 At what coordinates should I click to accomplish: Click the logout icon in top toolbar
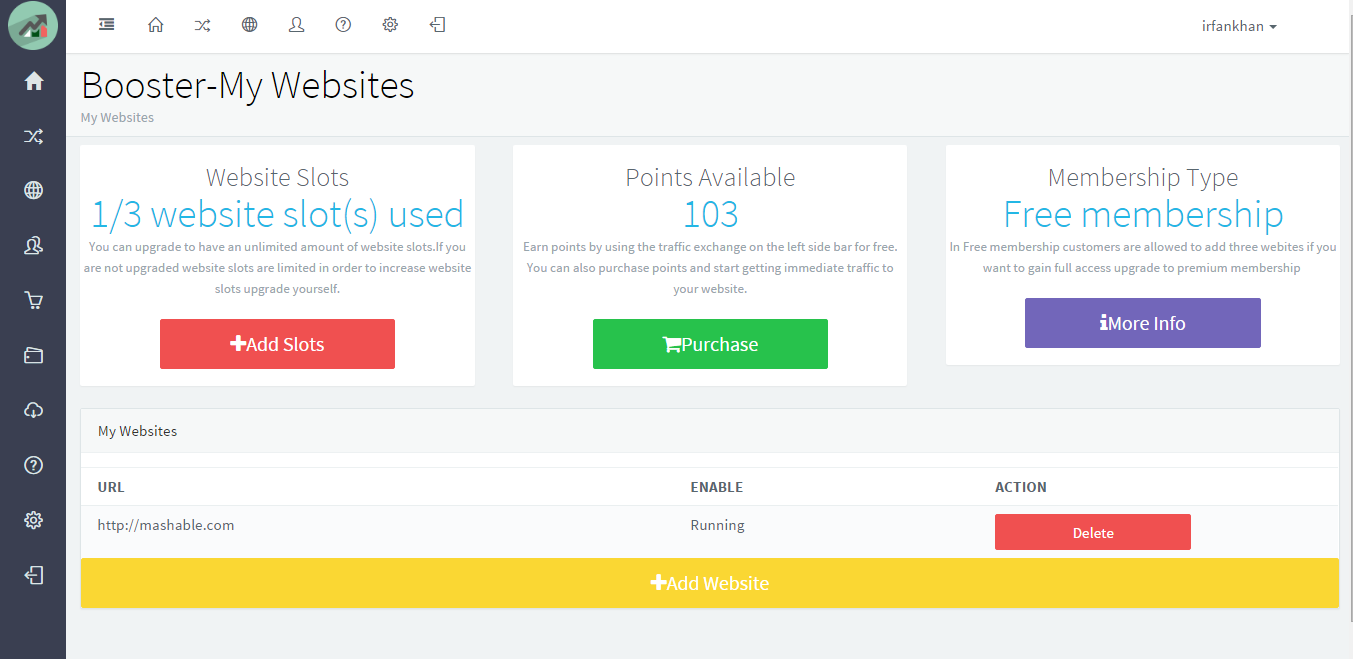tap(437, 25)
